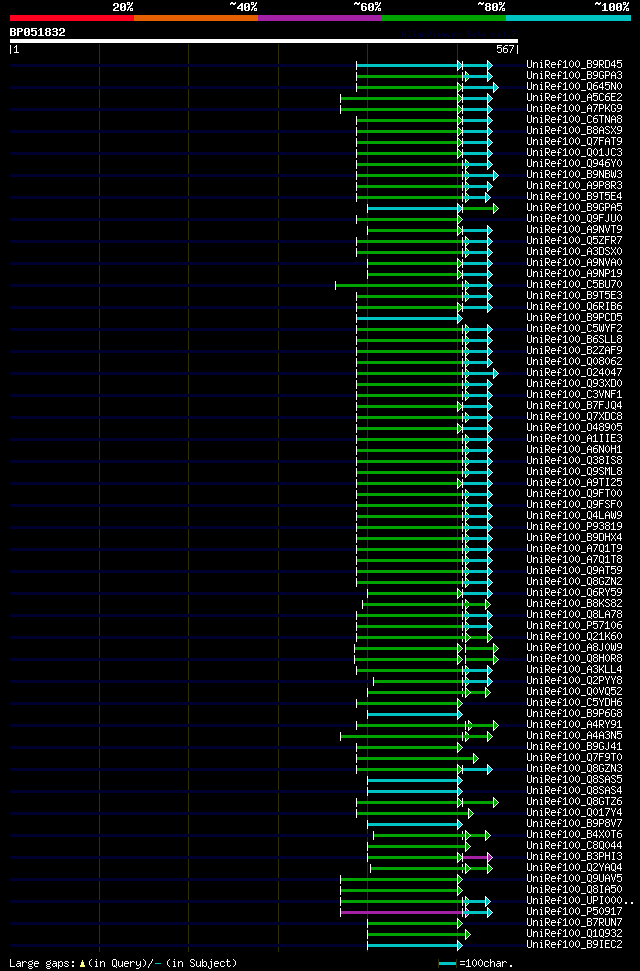The image size is (640, 971).
Task: Select the UniRef100_B3PHI3 label
Action: pyautogui.click(x=574, y=856)
